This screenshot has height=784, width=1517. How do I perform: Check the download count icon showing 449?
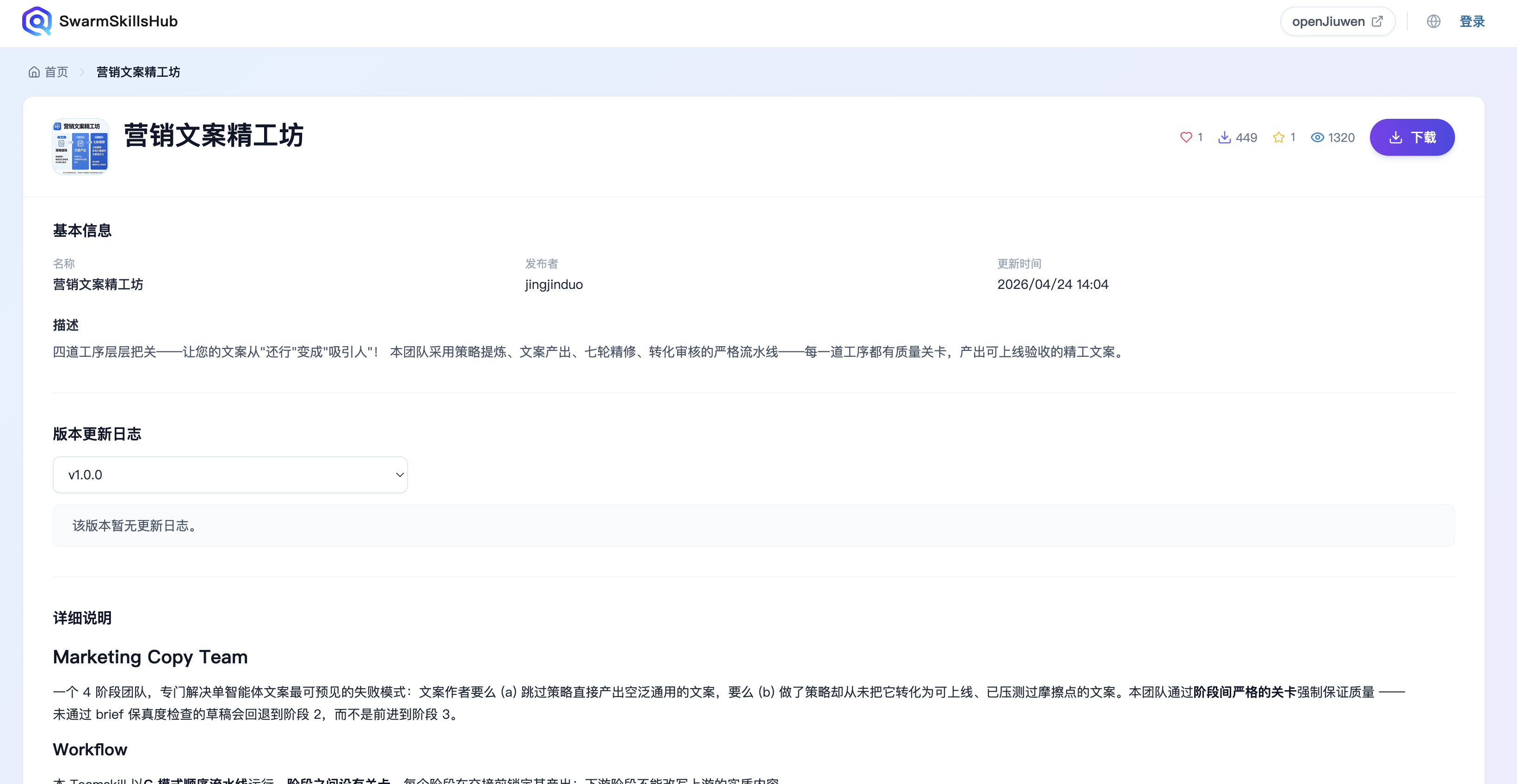click(1224, 137)
